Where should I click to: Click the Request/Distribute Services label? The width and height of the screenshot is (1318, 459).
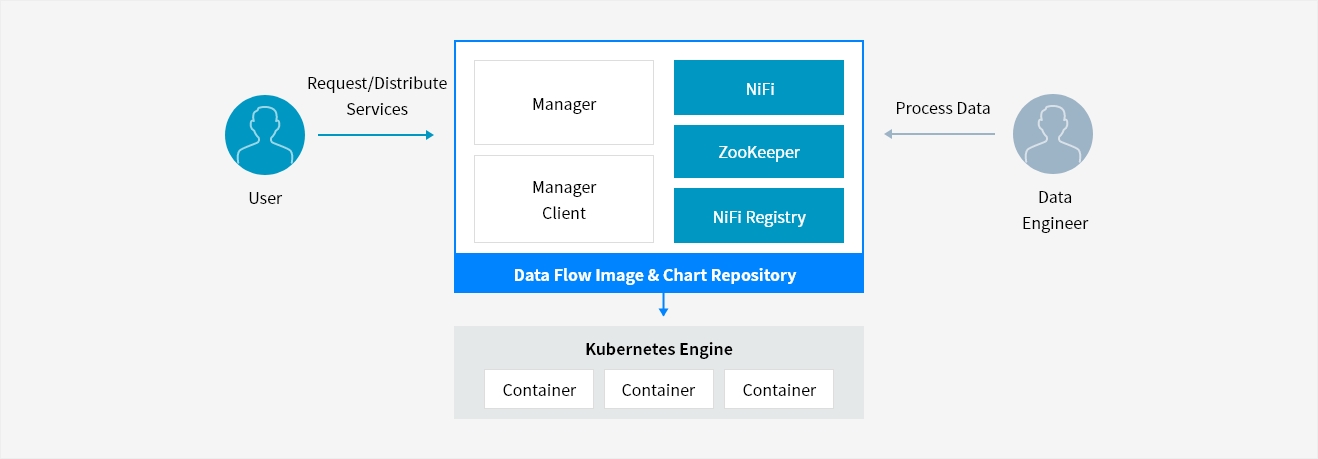(x=377, y=96)
